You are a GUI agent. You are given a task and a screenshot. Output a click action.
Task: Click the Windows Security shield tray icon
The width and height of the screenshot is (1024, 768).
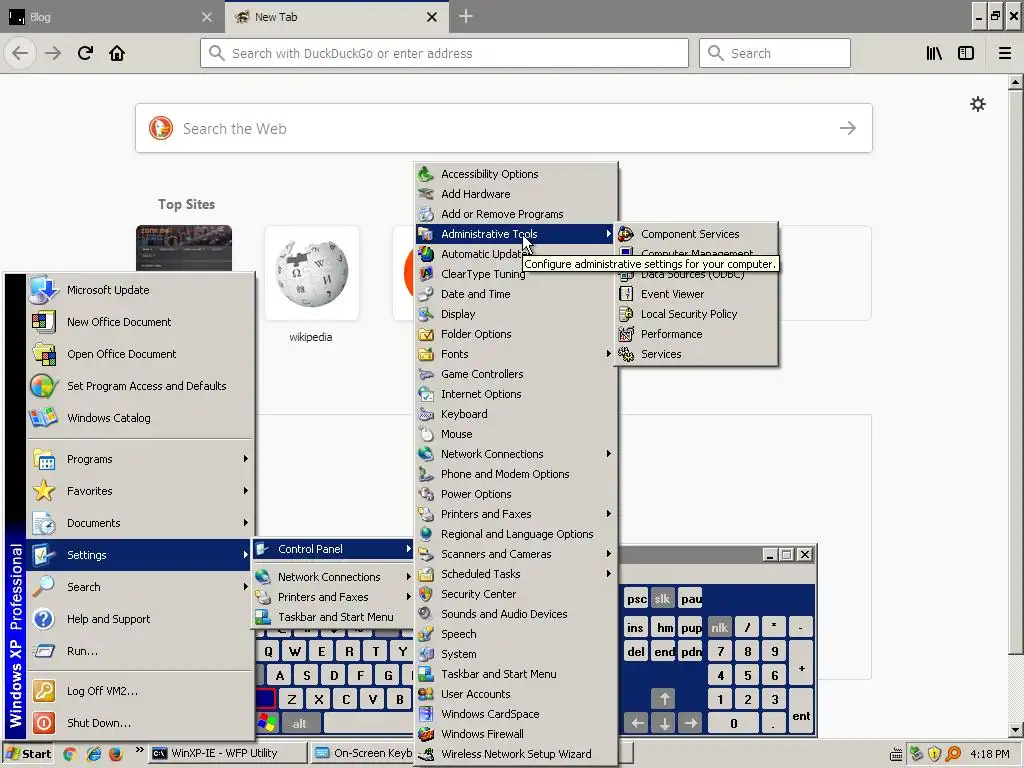[x=934, y=754]
